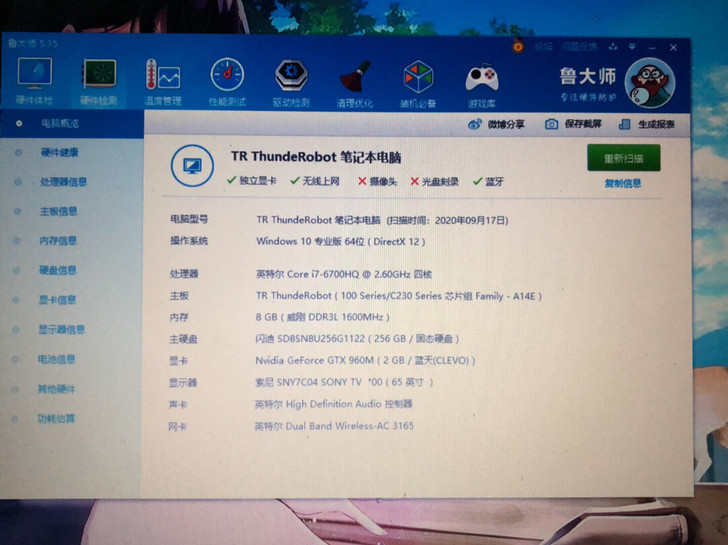Screen dimensions: 728x545
Task: Select the 硬件检测 hardware detection icon
Action: pos(98,81)
